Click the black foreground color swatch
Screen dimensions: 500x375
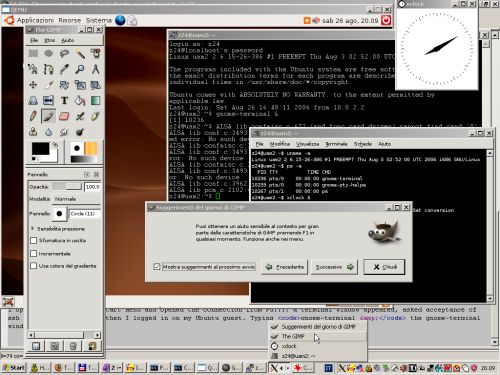[40, 149]
